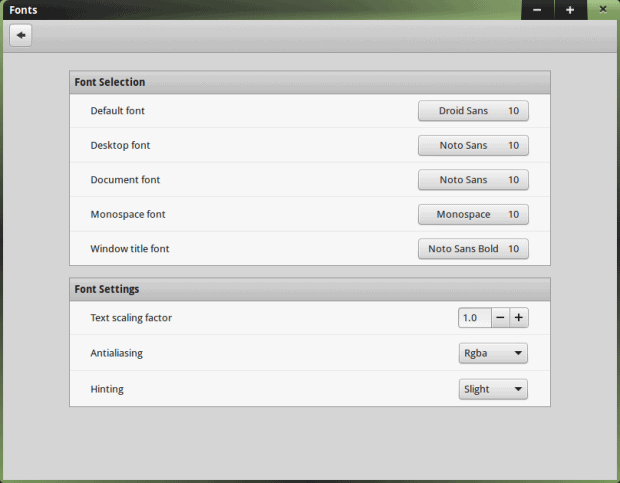Minimize the Fonts window
Viewport: 620px width, 483px height.
click(537, 10)
